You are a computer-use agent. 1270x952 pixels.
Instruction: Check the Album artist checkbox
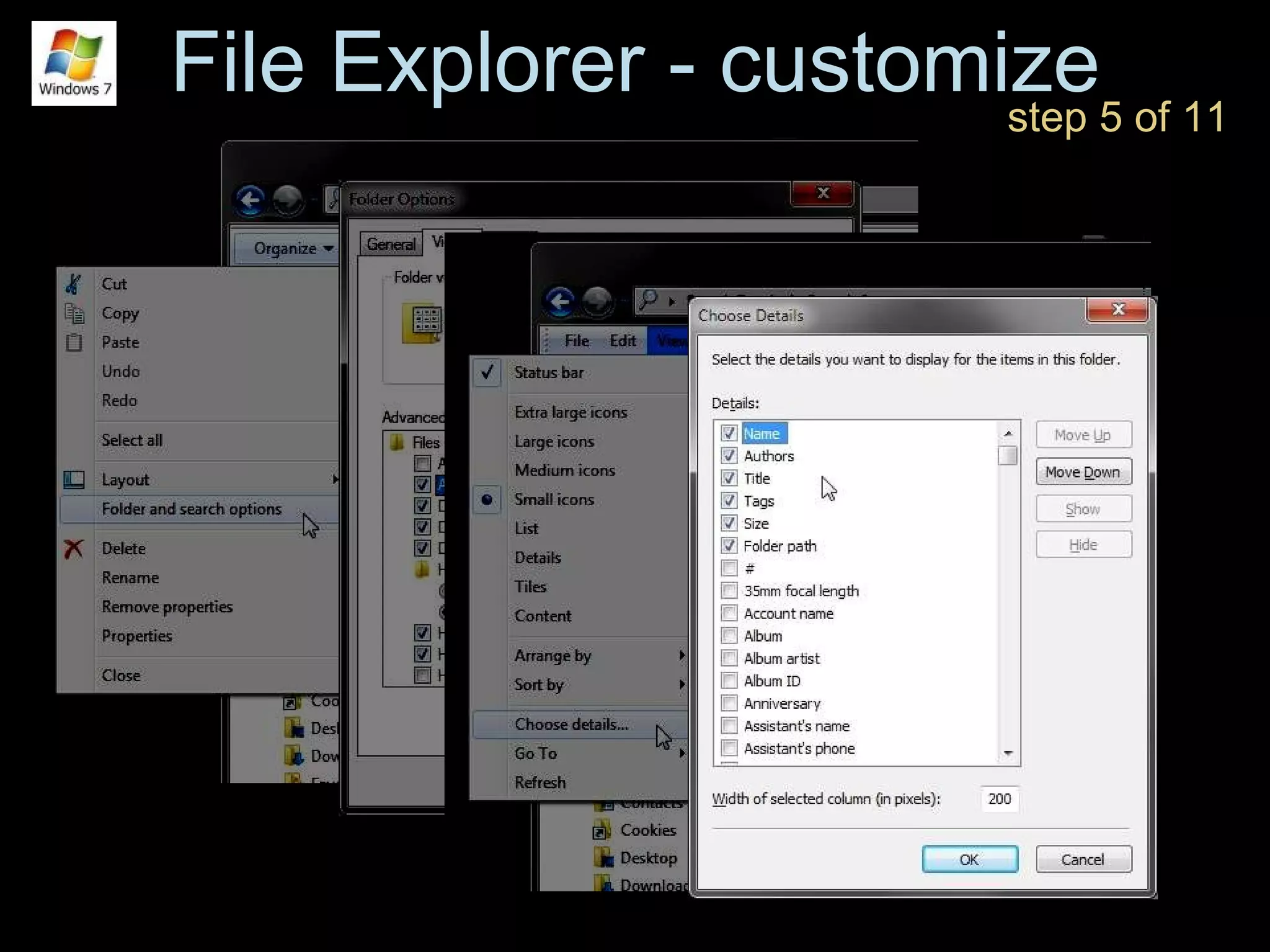[729, 658]
